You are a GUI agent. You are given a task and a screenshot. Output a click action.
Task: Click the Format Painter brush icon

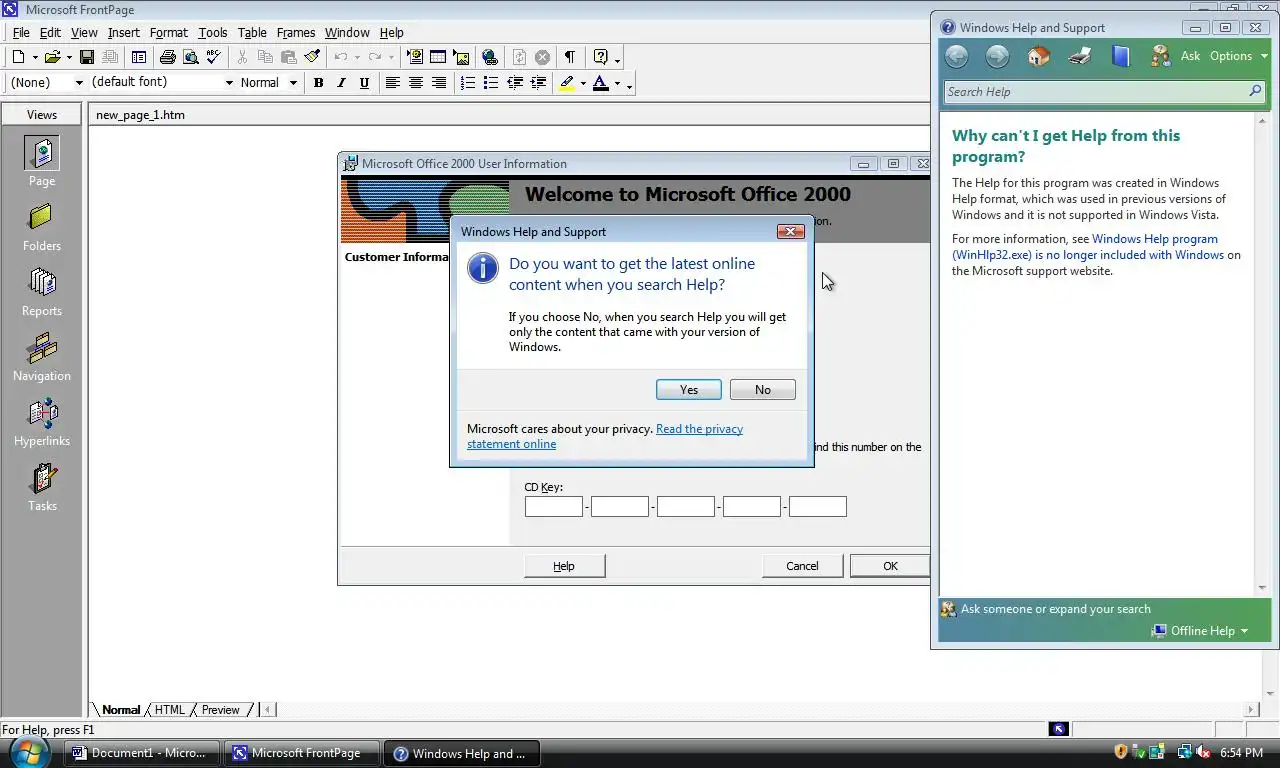312,57
